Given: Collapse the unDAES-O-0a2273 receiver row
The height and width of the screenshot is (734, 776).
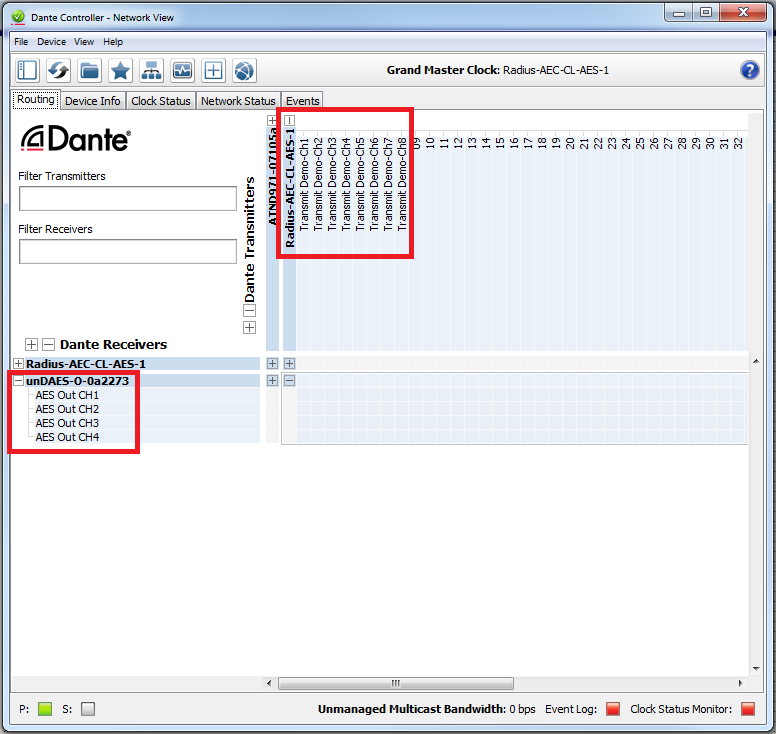Looking at the screenshot, I should [x=18, y=381].
